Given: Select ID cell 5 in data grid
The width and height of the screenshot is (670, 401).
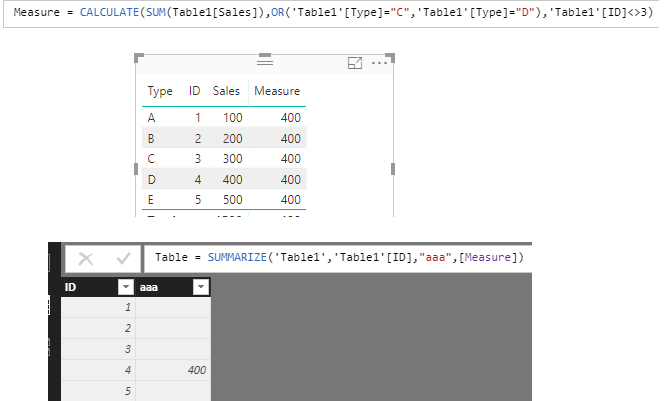Looking at the screenshot, I should coord(98,391).
